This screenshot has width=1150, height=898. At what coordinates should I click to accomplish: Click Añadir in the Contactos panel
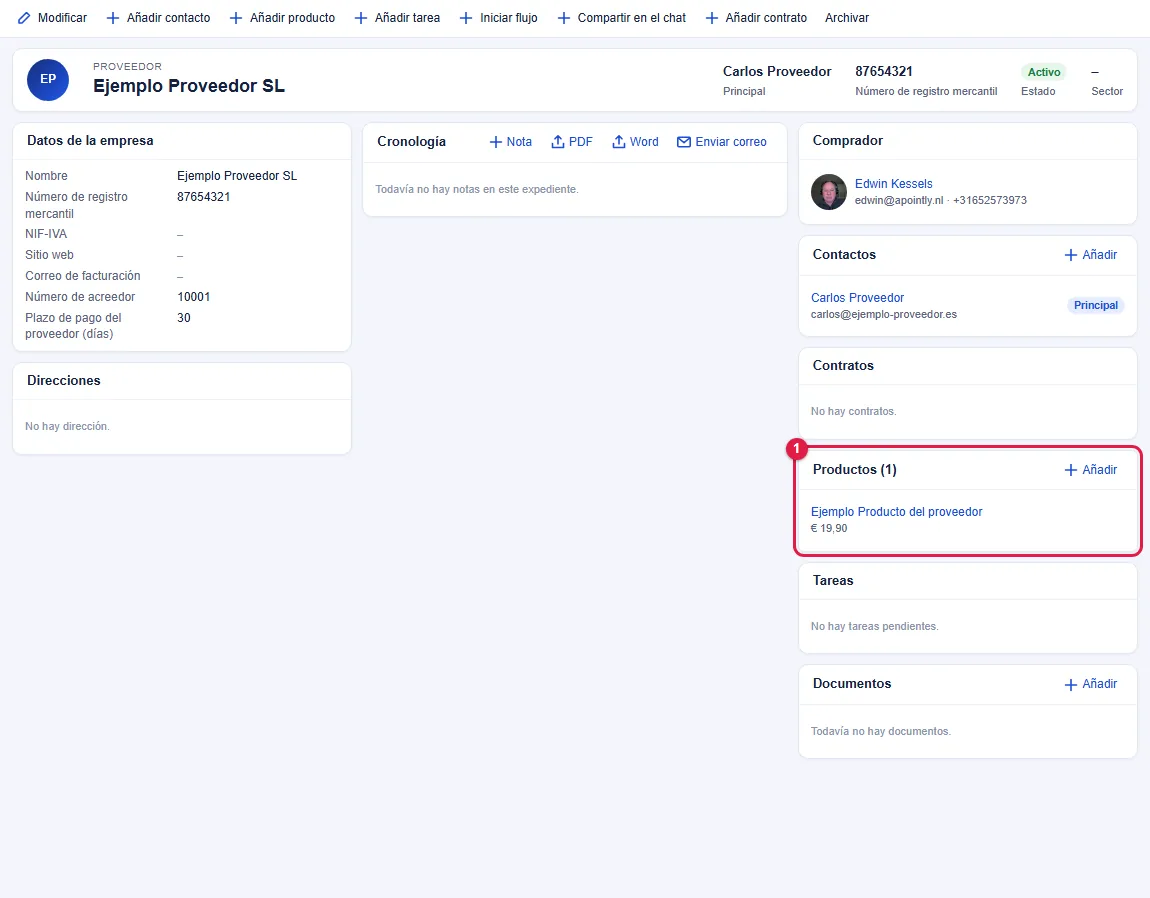point(1091,255)
